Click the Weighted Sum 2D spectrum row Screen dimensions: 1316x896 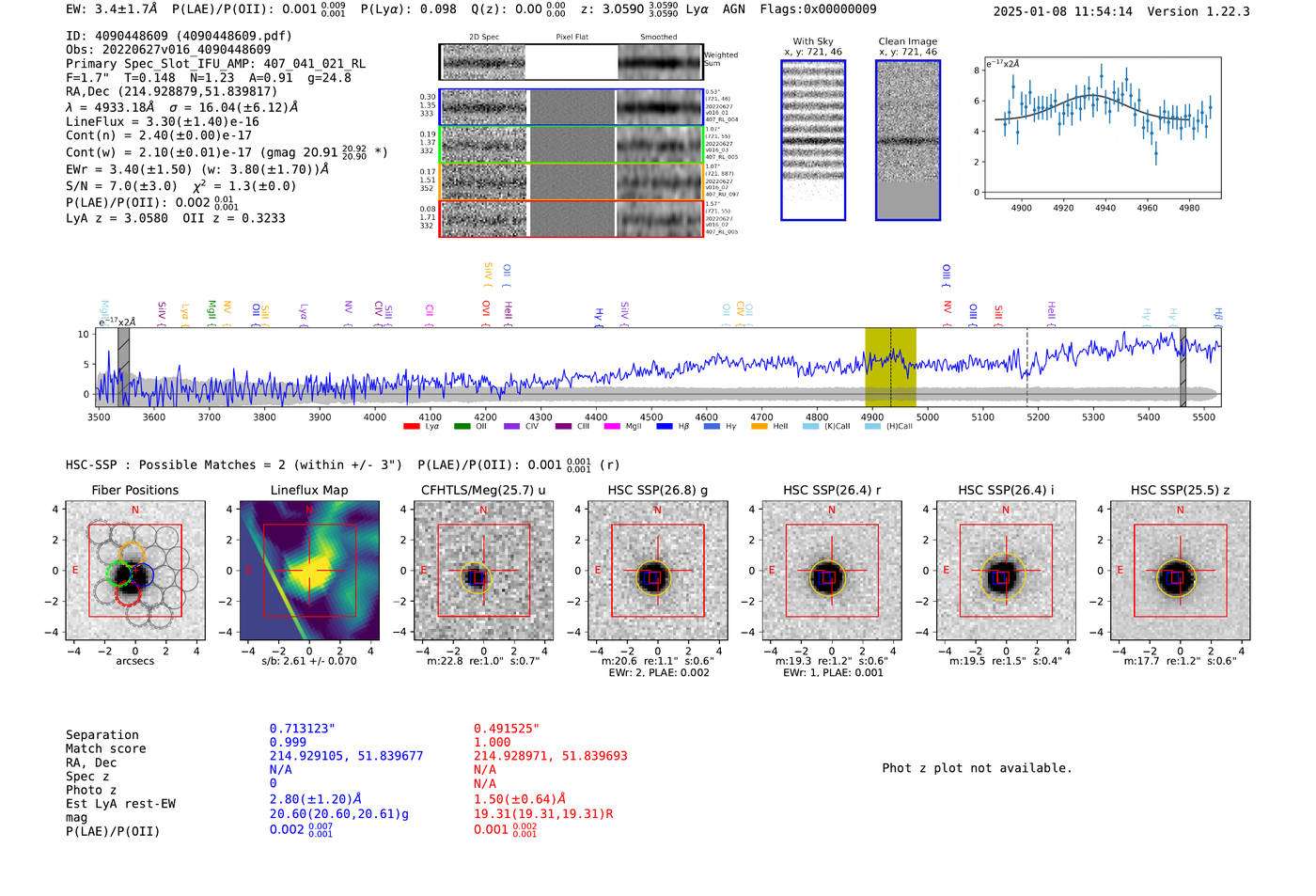coord(572,62)
